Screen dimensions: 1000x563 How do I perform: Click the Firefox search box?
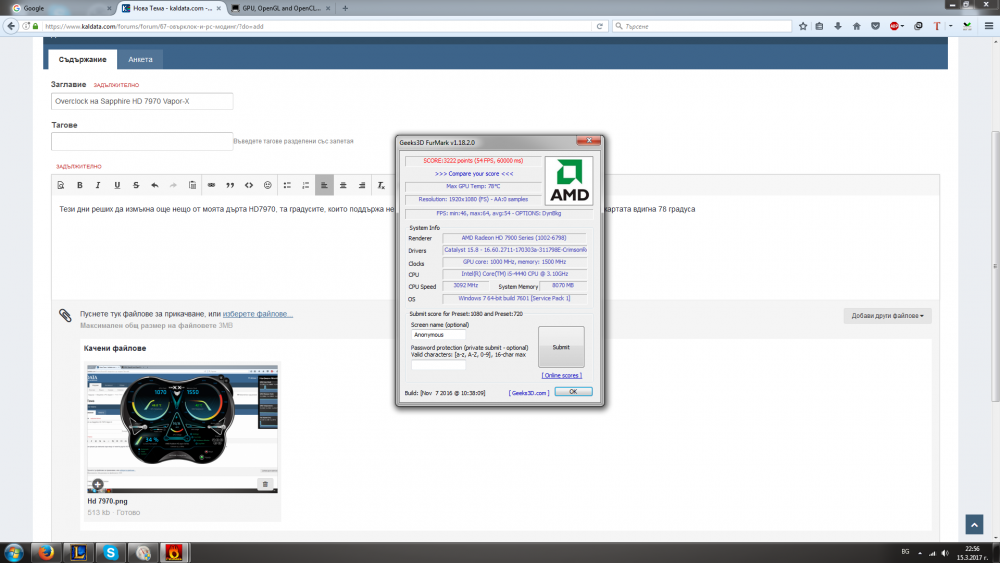[702, 26]
